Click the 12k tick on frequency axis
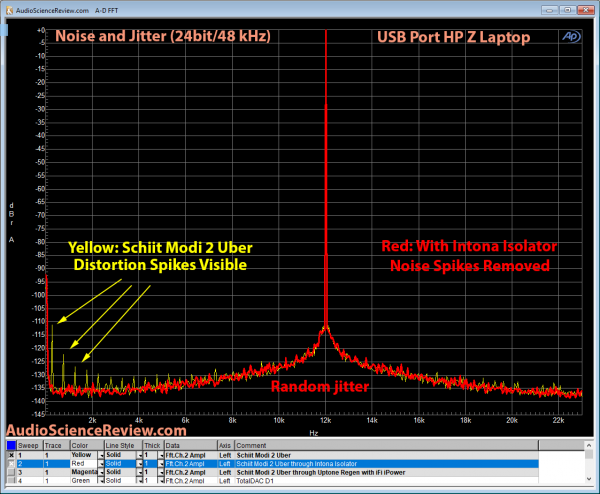This screenshot has width=600, height=494. point(326,421)
